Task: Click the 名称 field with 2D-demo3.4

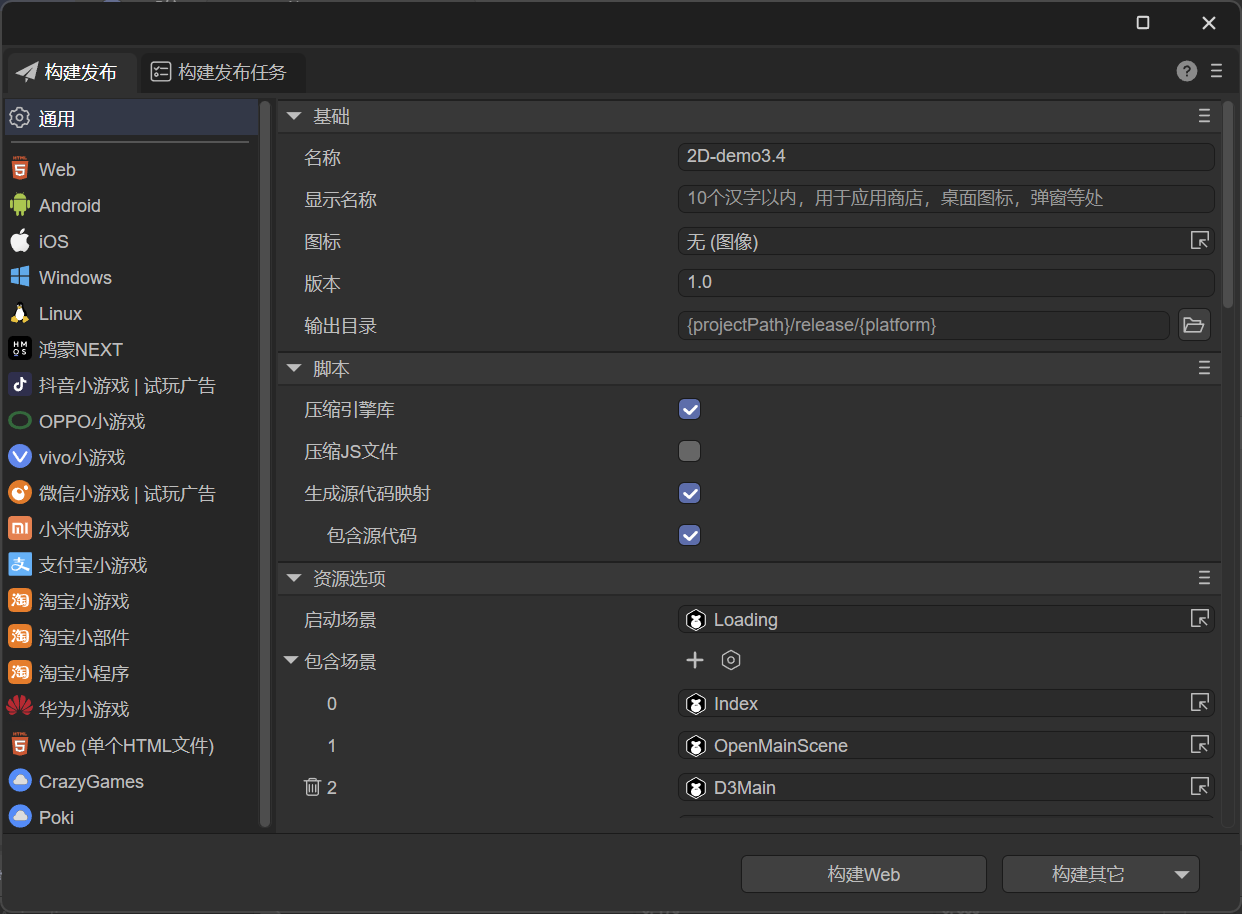Action: point(946,157)
